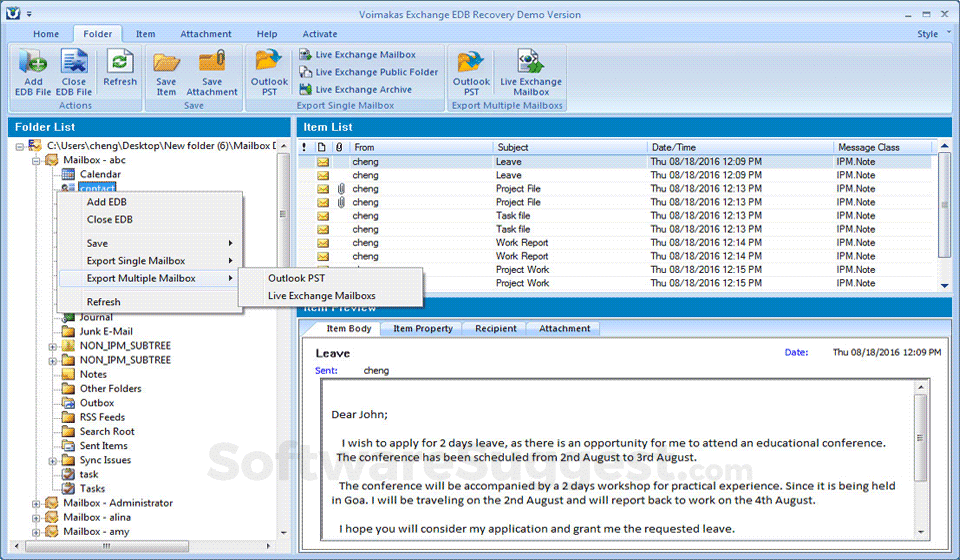This screenshot has width=960, height=560.
Task: Switch to the Home ribbon tab
Action: tap(46, 34)
